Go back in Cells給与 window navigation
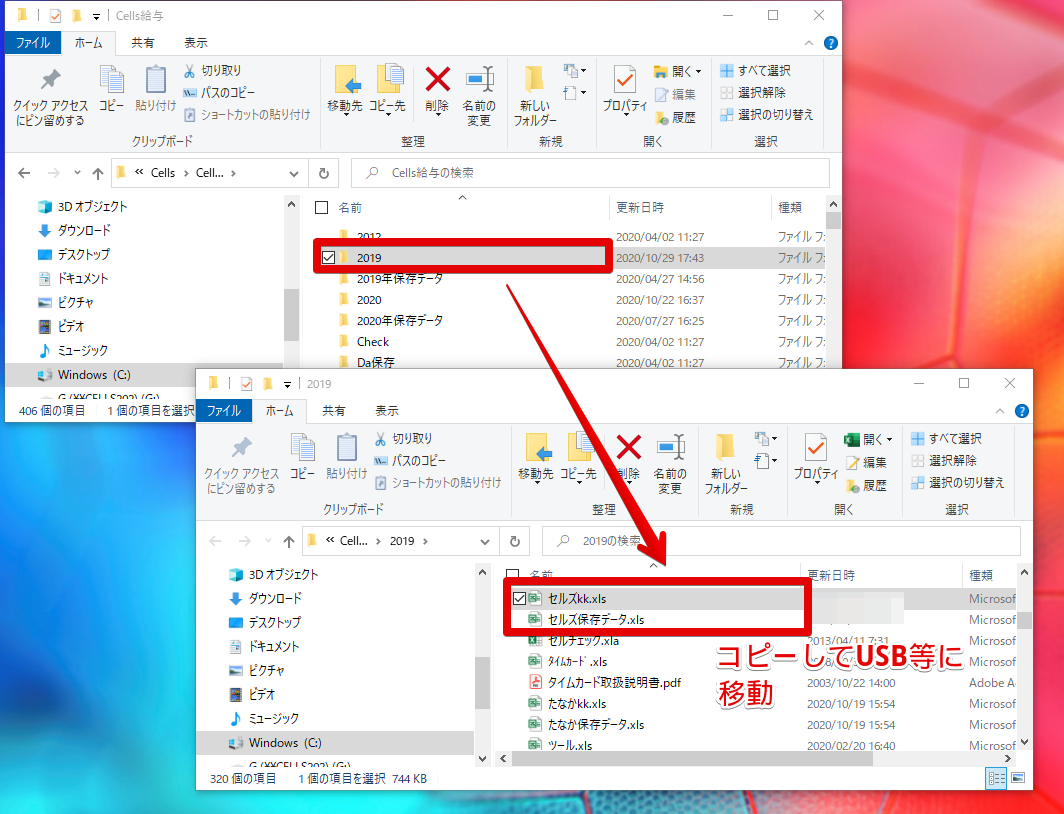Viewport: 1064px width, 814px height. tap(24, 173)
